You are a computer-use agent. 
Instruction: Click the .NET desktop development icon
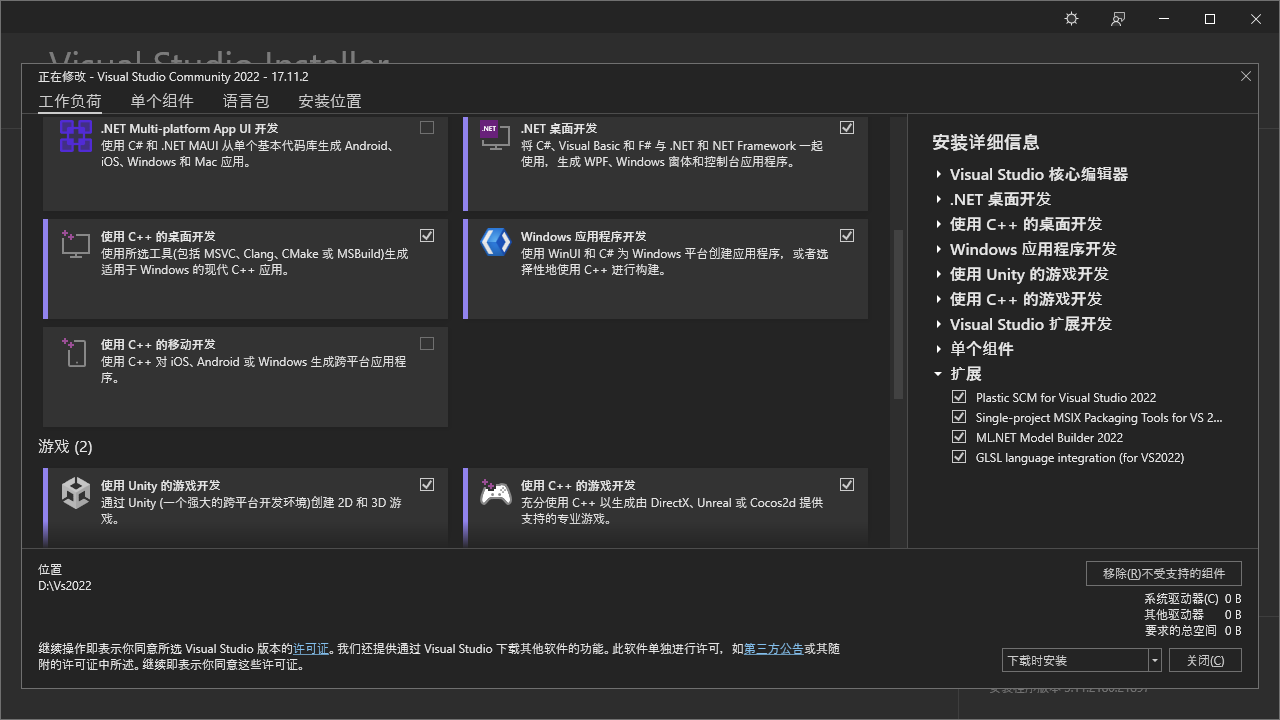pyautogui.click(x=495, y=136)
